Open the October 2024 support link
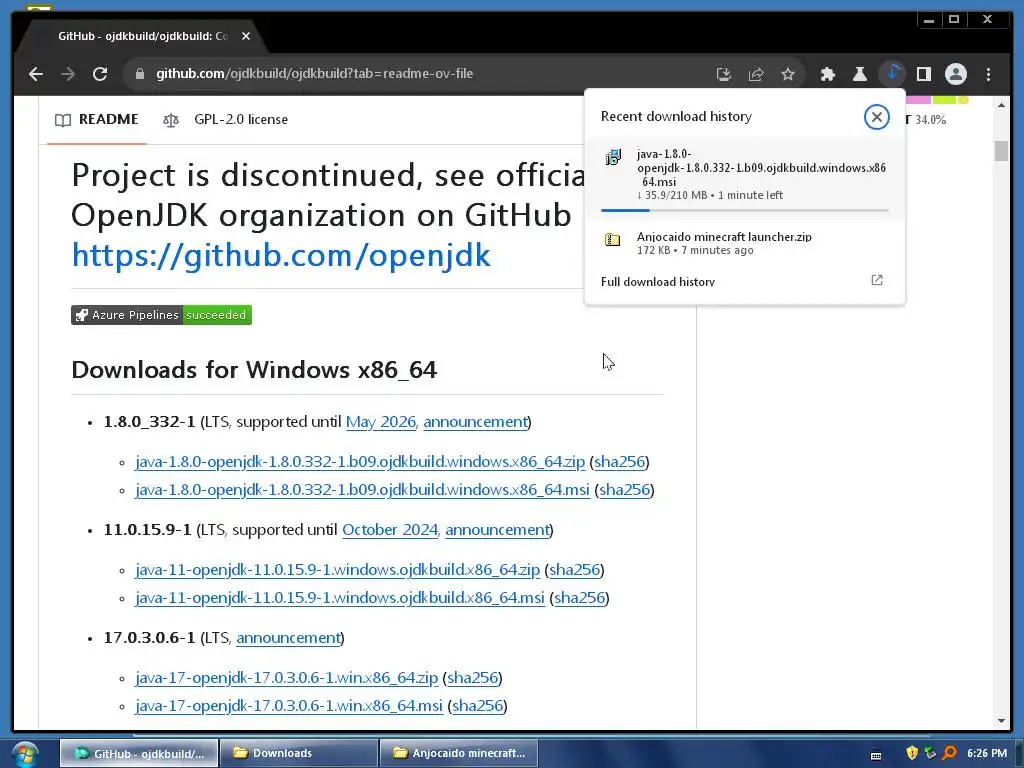This screenshot has height=768, width=1024. [x=390, y=530]
